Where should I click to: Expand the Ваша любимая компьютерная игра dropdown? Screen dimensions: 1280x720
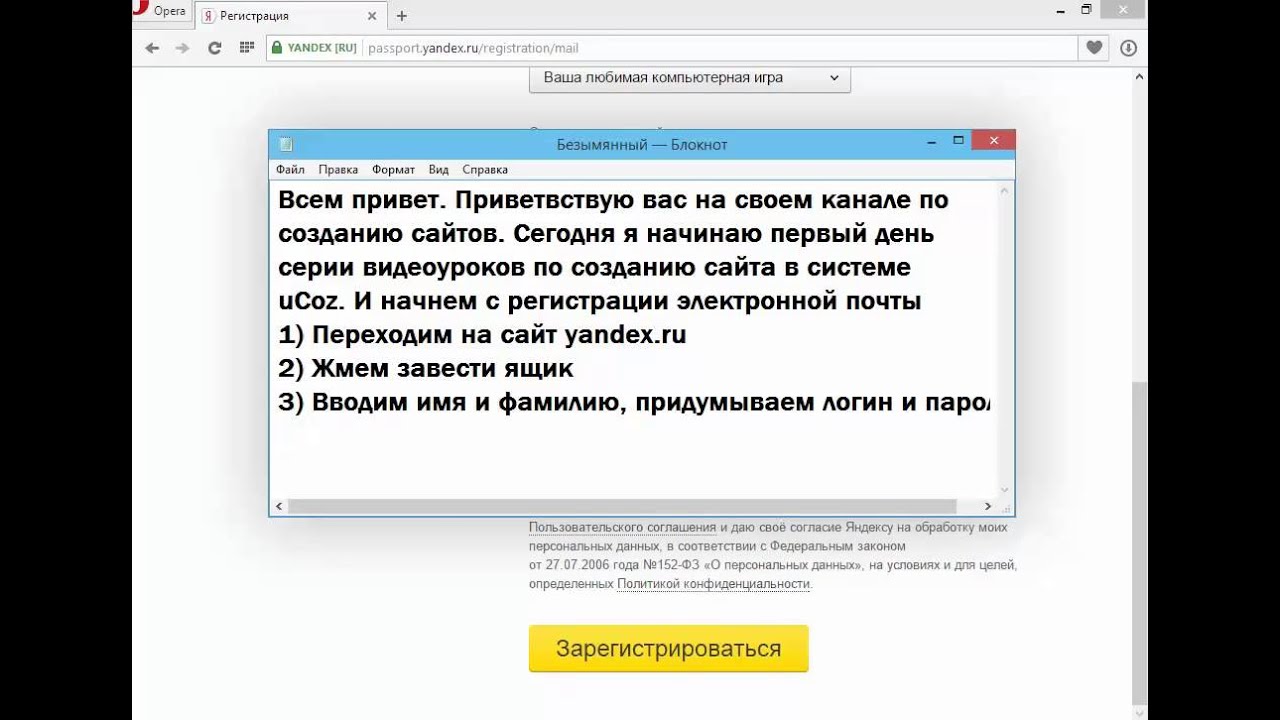(x=690, y=78)
